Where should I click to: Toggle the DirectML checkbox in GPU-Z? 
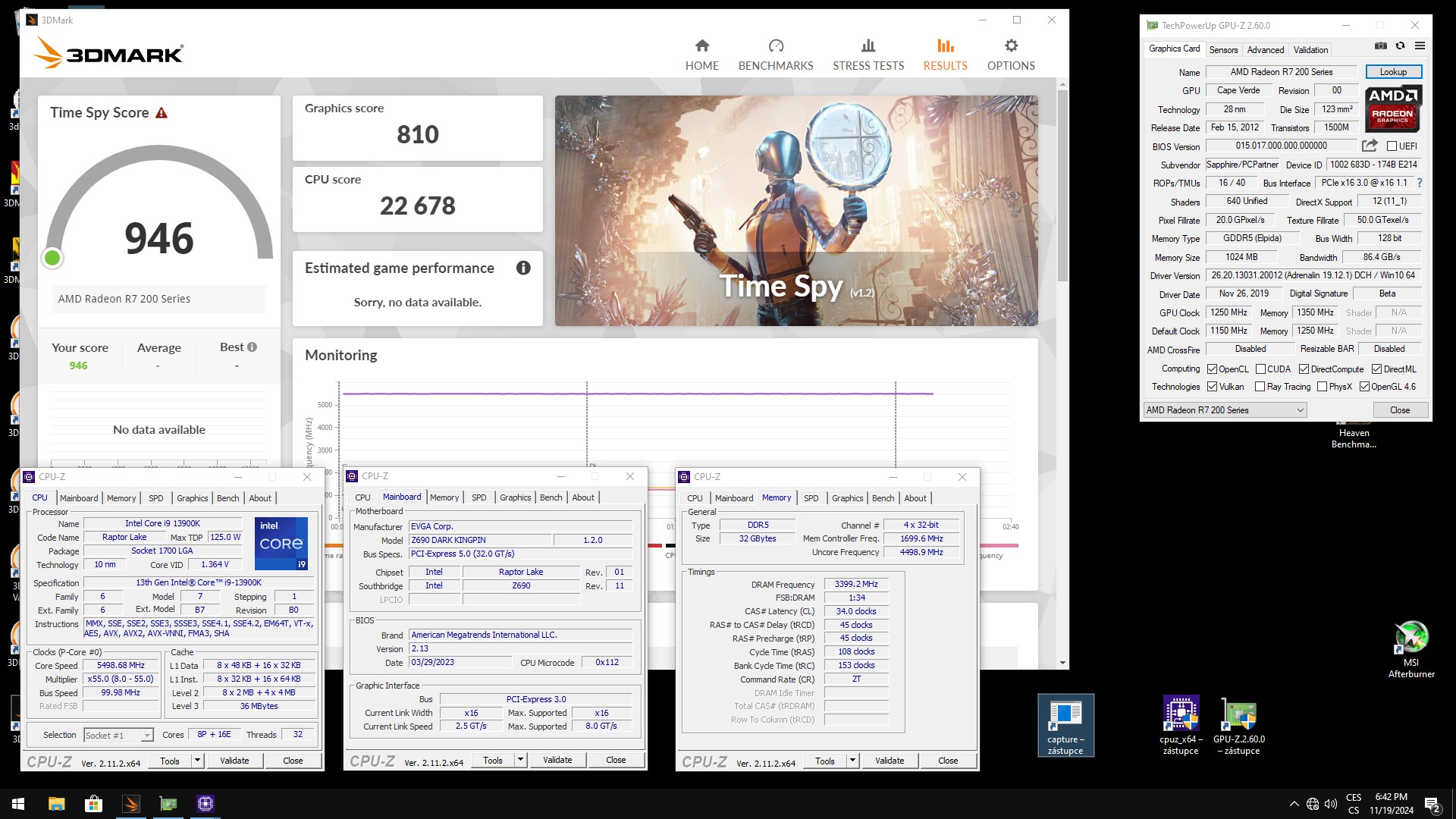(x=1376, y=369)
